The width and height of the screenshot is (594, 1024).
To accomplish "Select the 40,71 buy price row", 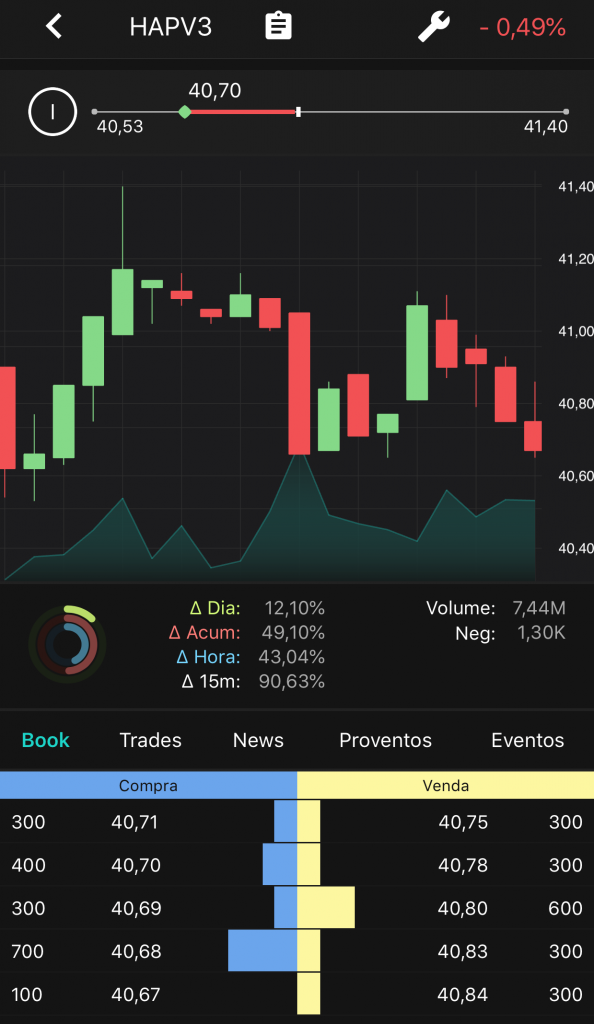I will coord(148,822).
